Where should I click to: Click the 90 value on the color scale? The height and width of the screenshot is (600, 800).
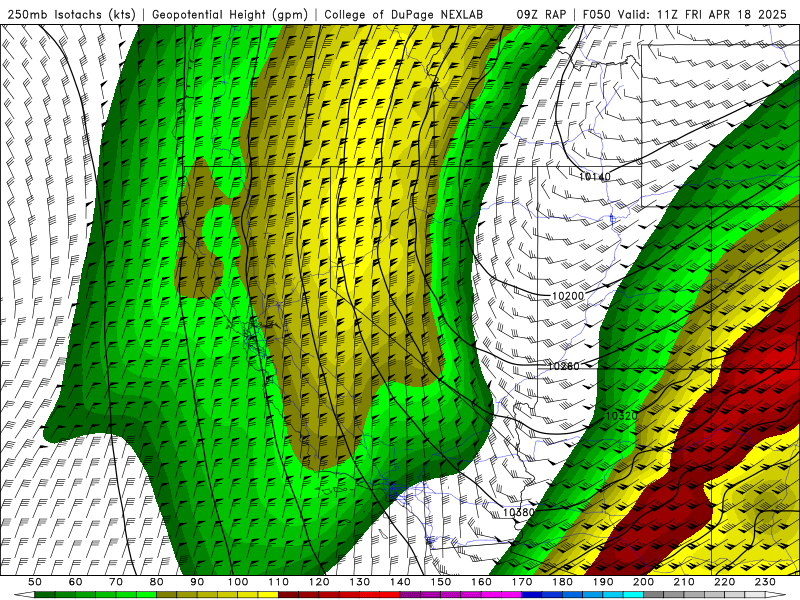pos(197,582)
